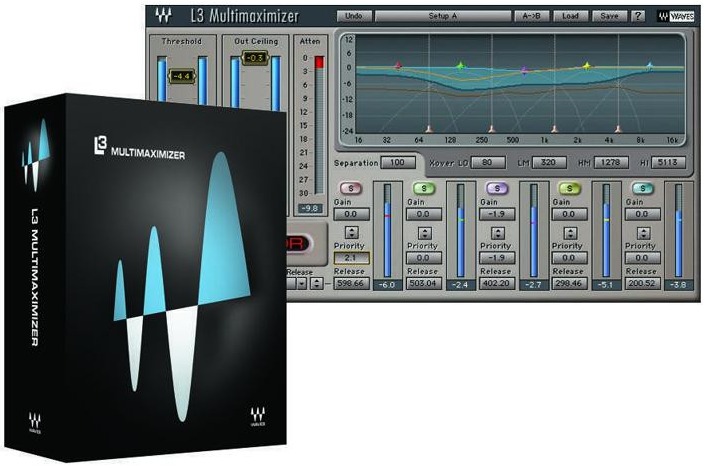Solo the low band with the pink S button
Screen dimensions: 705x468
pyautogui.click(x=351, y=188)
